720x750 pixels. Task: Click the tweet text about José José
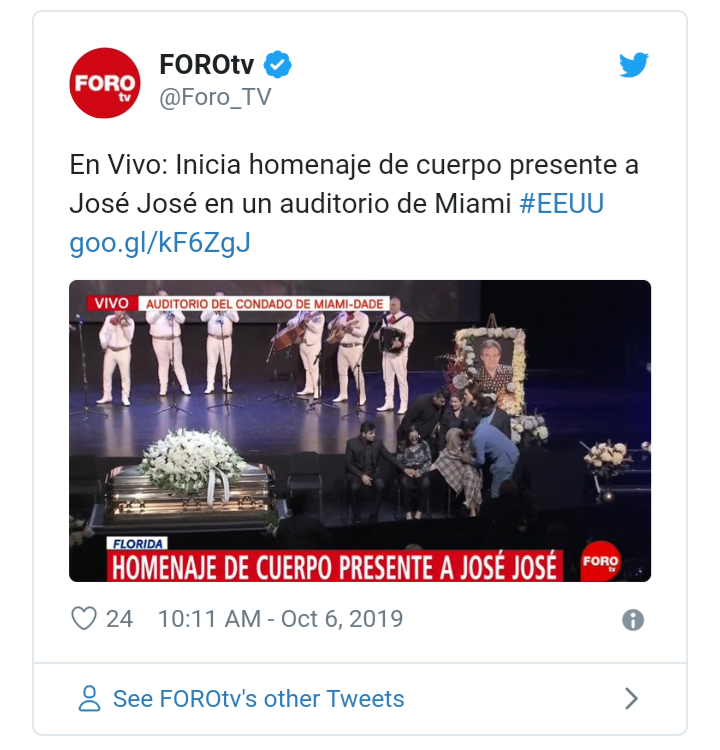(x=354, y=184)
